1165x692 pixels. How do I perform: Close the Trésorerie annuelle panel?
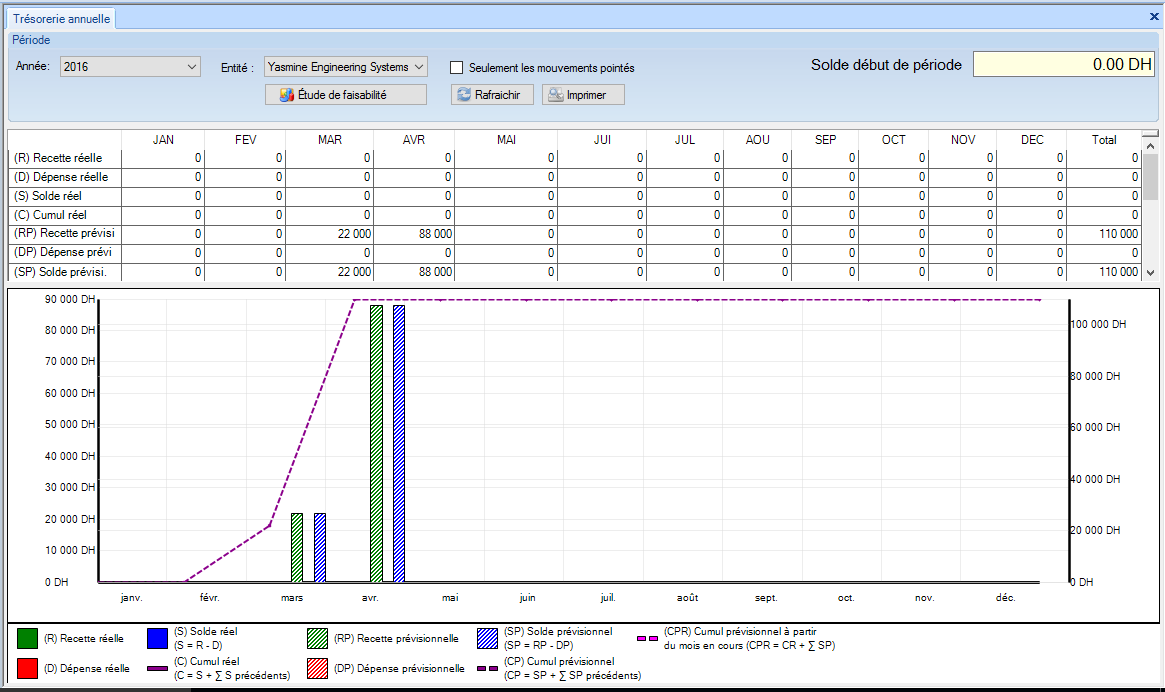pyautogui.click(x=1154, y=17)
